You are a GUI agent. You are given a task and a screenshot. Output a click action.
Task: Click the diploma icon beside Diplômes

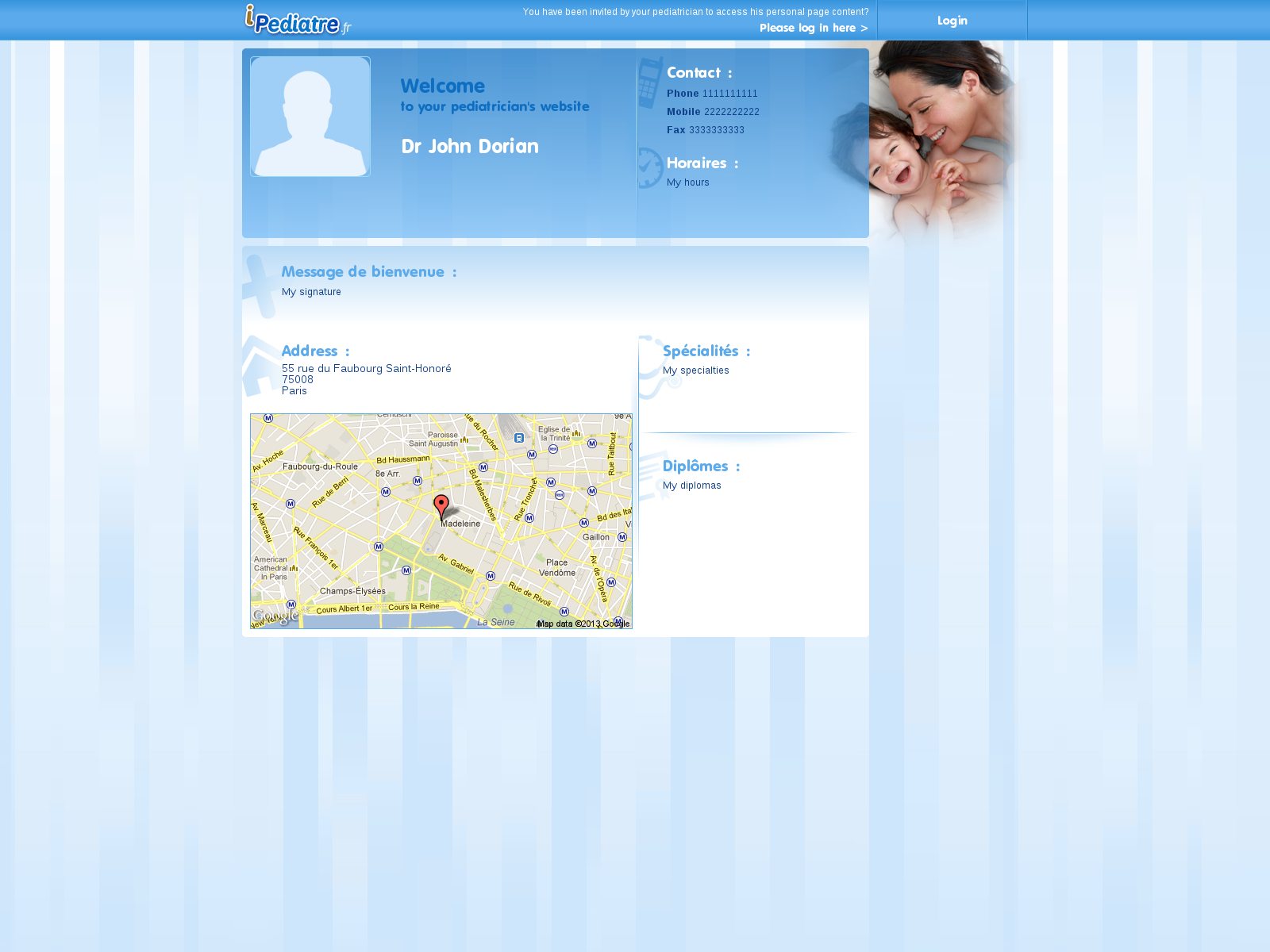click(652, 474)
